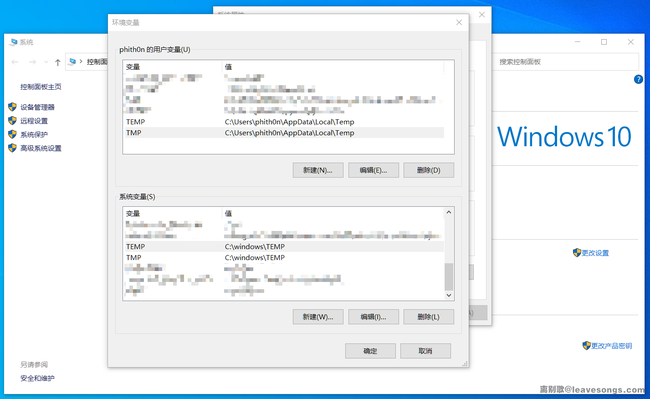Click the shield icon beside 系统保护
The width and height of the screenshot is (650, 399).
tap(12, 134)
